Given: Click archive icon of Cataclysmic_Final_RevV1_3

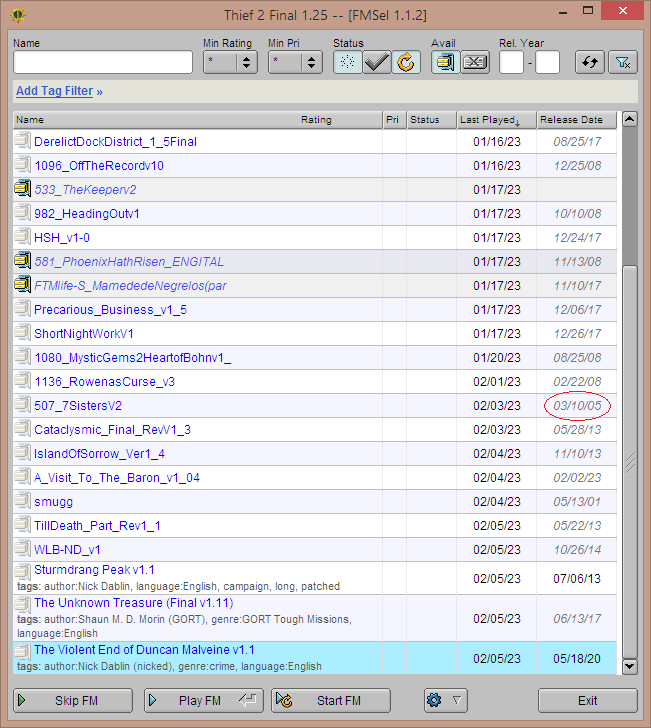Looking at the screenshot, I should [22, 429].
